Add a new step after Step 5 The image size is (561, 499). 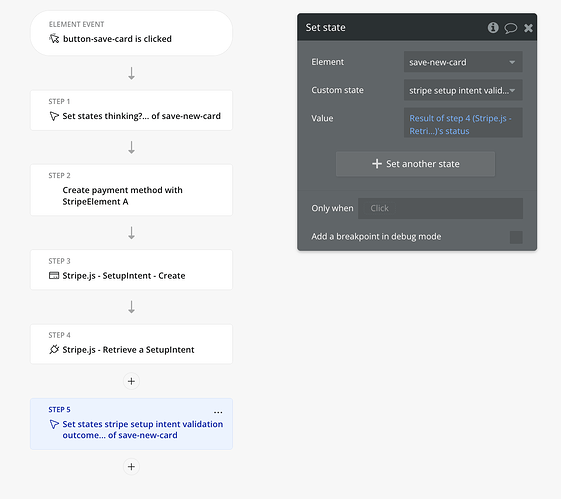(x=131, y=467)
